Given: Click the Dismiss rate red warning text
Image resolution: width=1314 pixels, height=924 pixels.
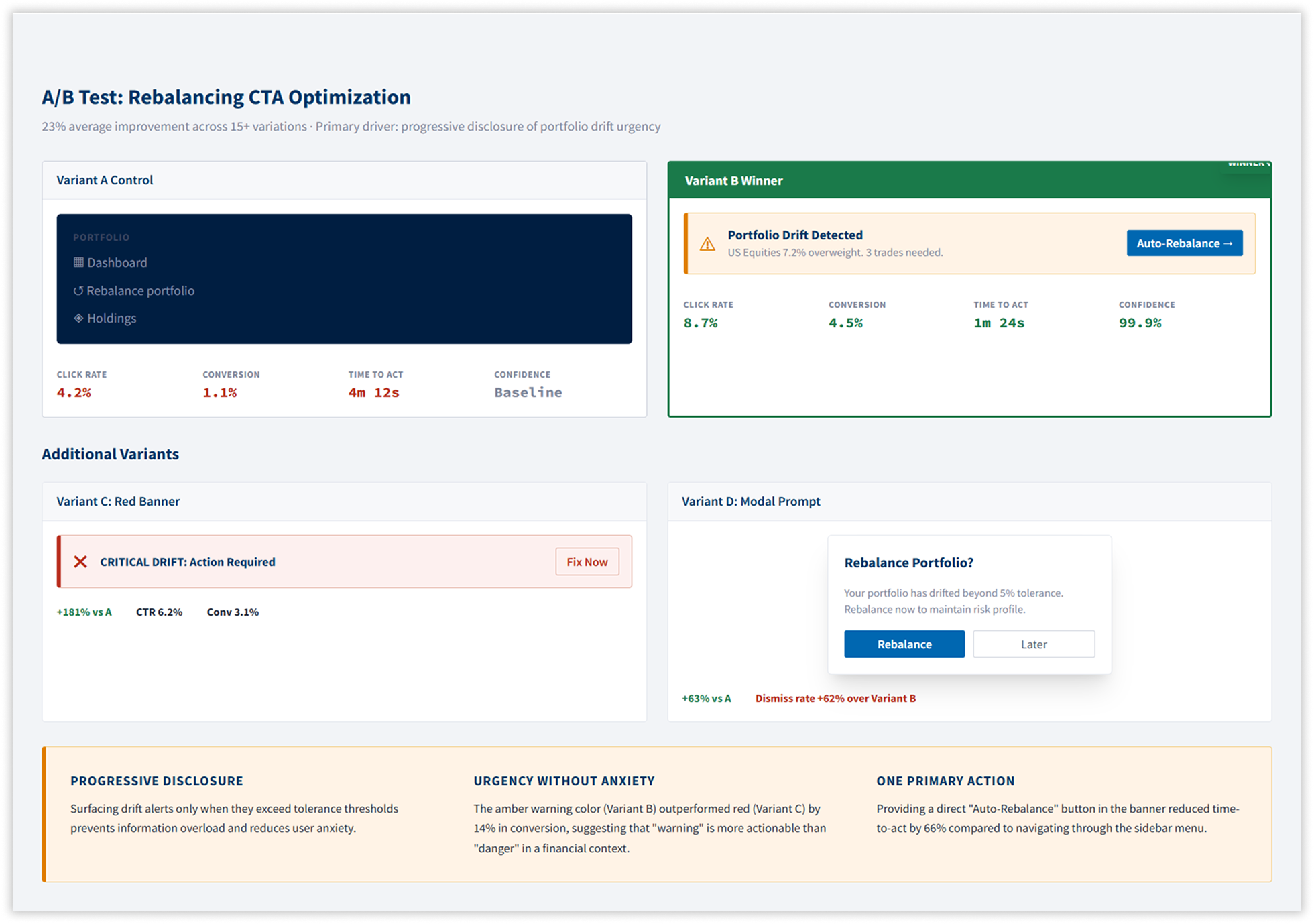Looking at the screenshot, I should (x=835, y=698).
